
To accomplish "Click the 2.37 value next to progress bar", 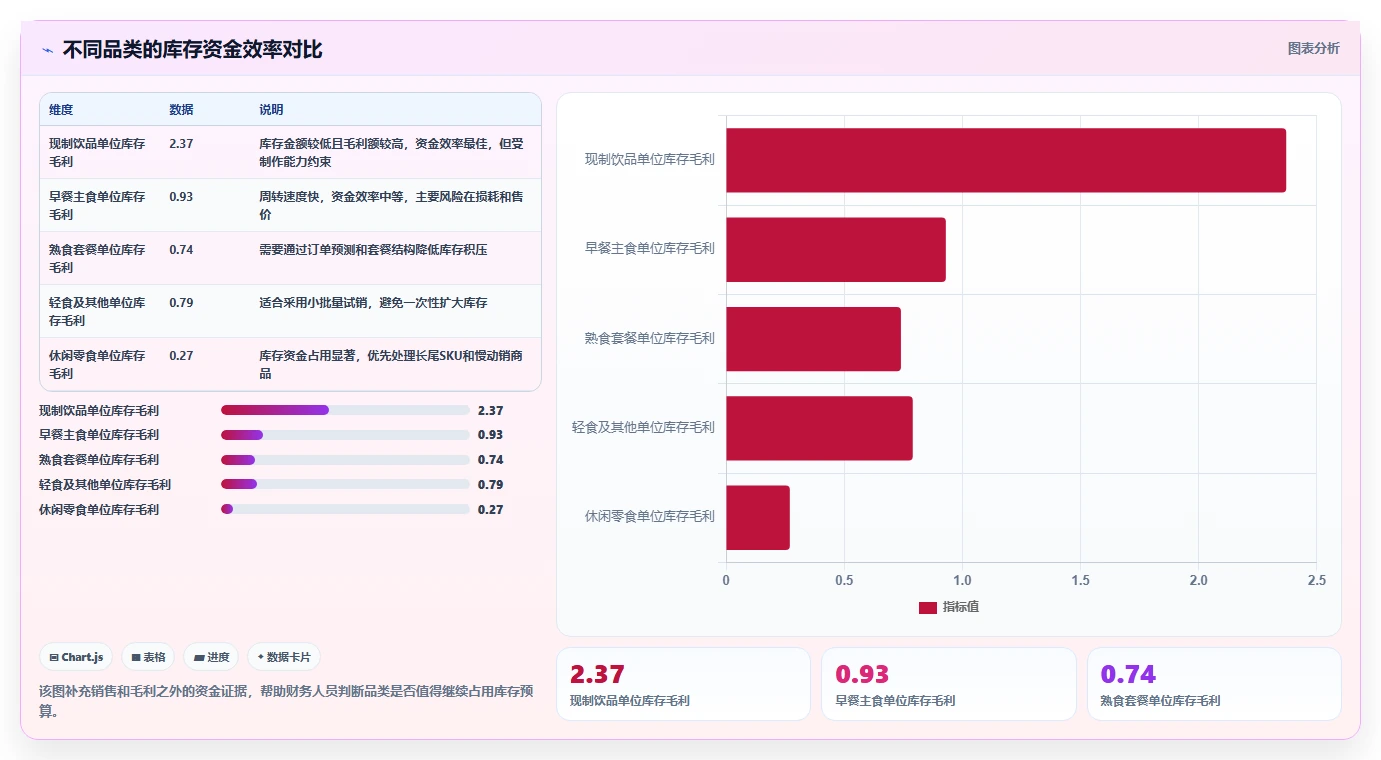I will coord(491,410).
